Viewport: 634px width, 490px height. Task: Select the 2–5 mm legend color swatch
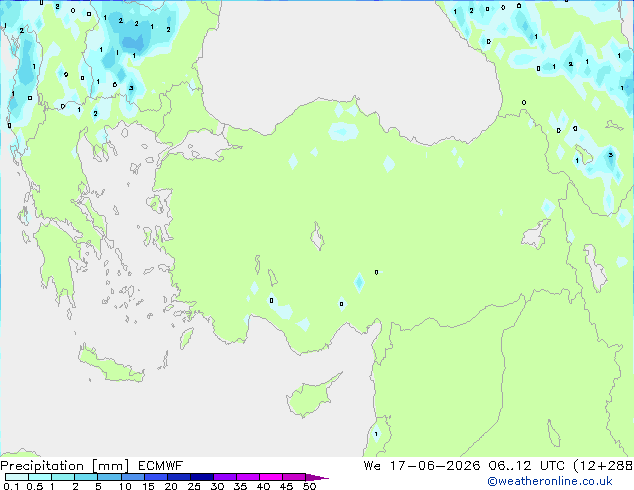pos(86,477)
